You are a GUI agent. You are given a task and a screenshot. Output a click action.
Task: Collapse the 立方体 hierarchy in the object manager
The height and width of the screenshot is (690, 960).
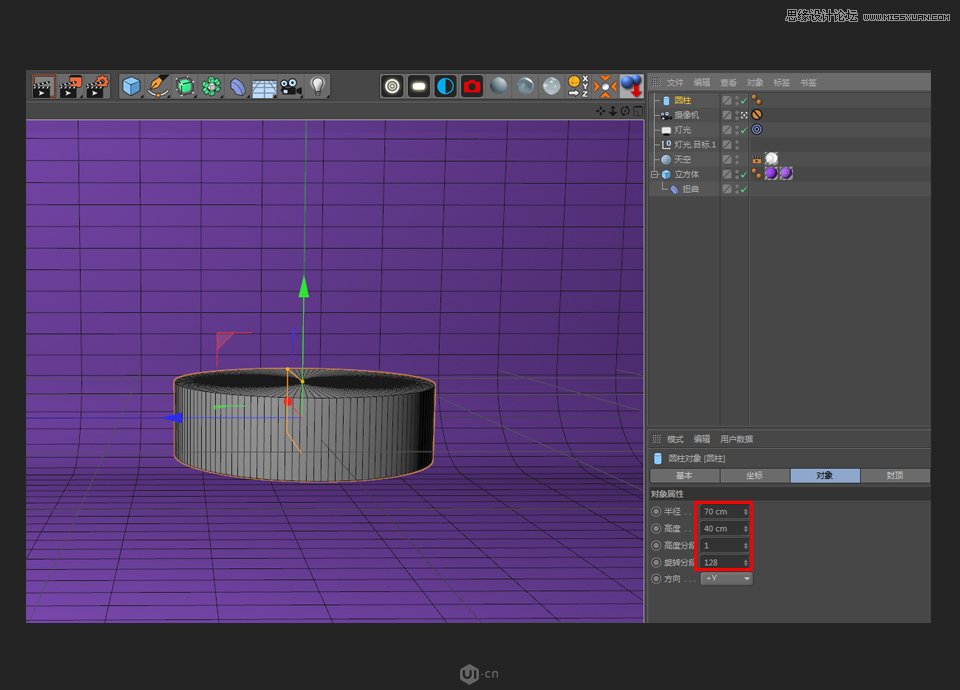[655, 174]
